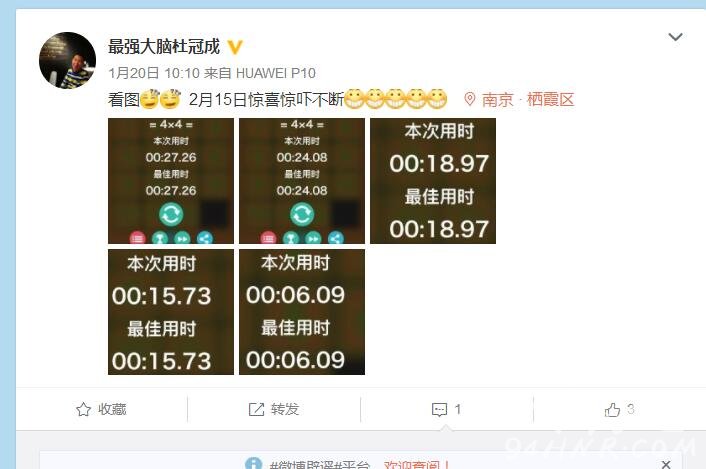Image resolution: width=706 pixels, height=469 pixels.
Task: Like the post with thumbs-up icon
Action: tap(612, 409)
